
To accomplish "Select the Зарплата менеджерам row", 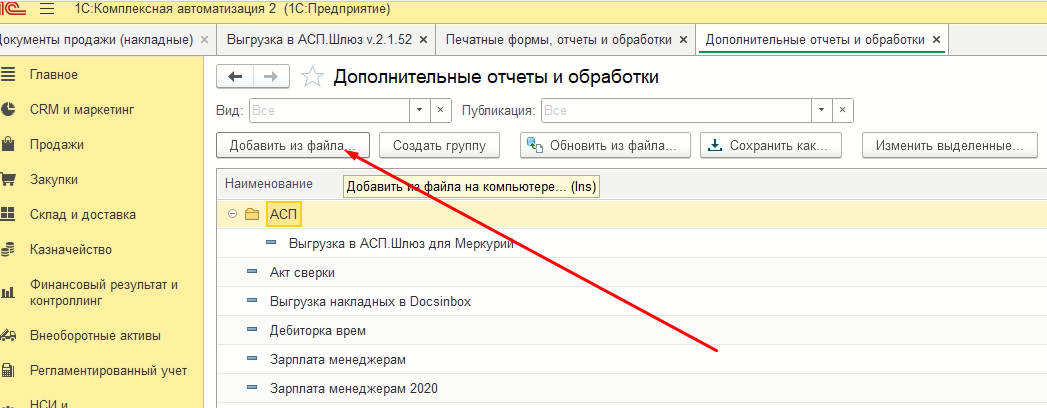I will (x=632, y=359).
